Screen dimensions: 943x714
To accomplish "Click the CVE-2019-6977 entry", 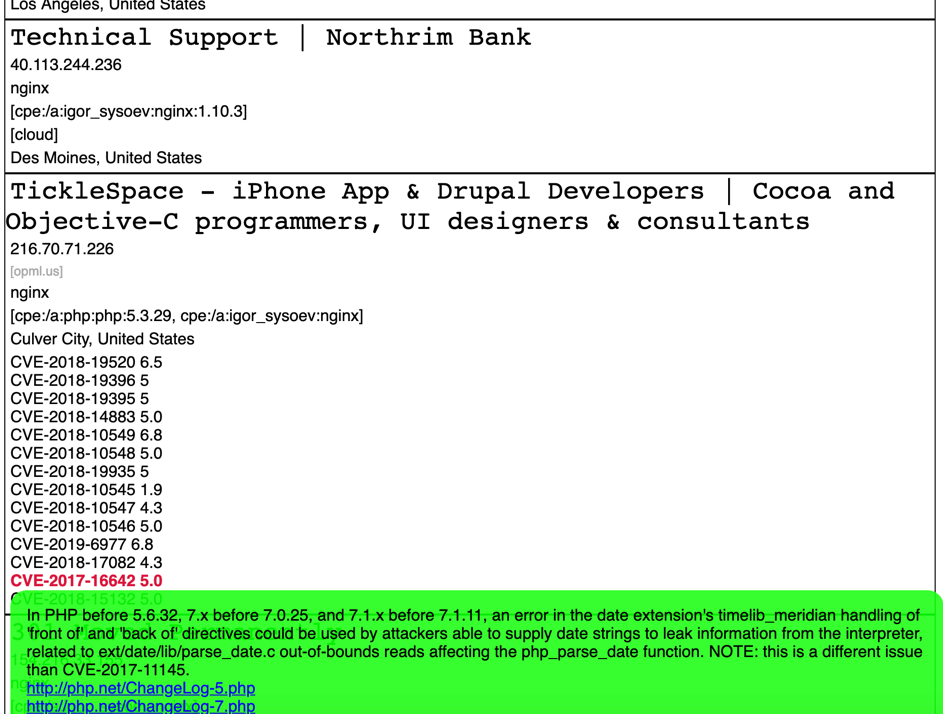I will (x=82, y=544).
